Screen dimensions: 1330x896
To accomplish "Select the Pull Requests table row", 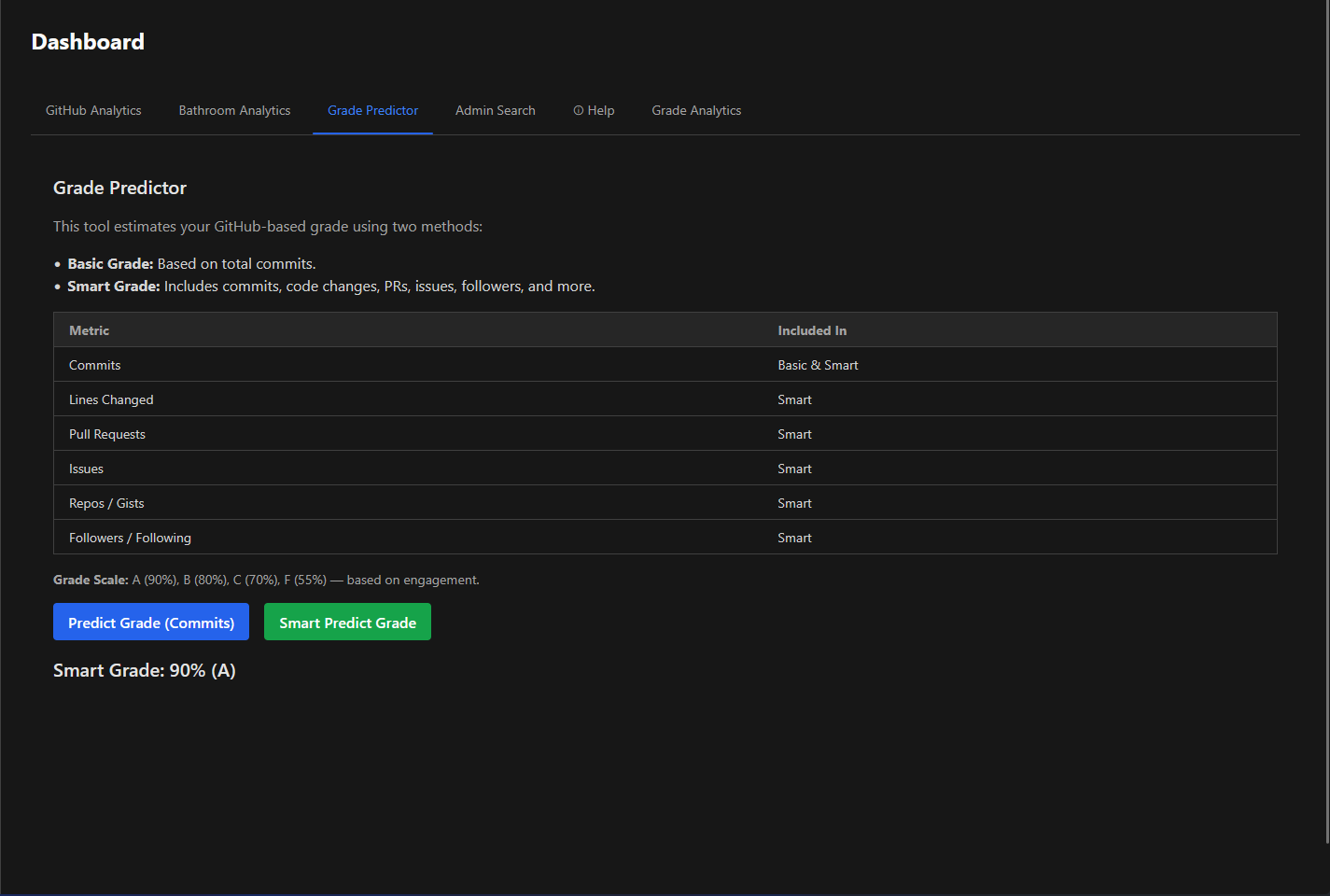I will [665, 434].
